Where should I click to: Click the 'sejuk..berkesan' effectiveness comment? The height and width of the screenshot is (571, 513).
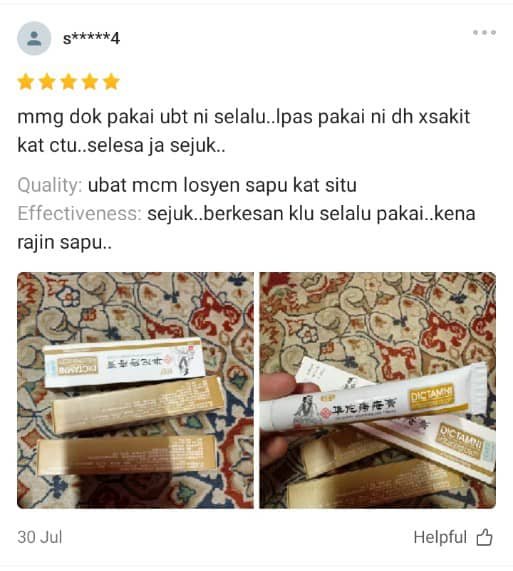[x=311, y=214]
